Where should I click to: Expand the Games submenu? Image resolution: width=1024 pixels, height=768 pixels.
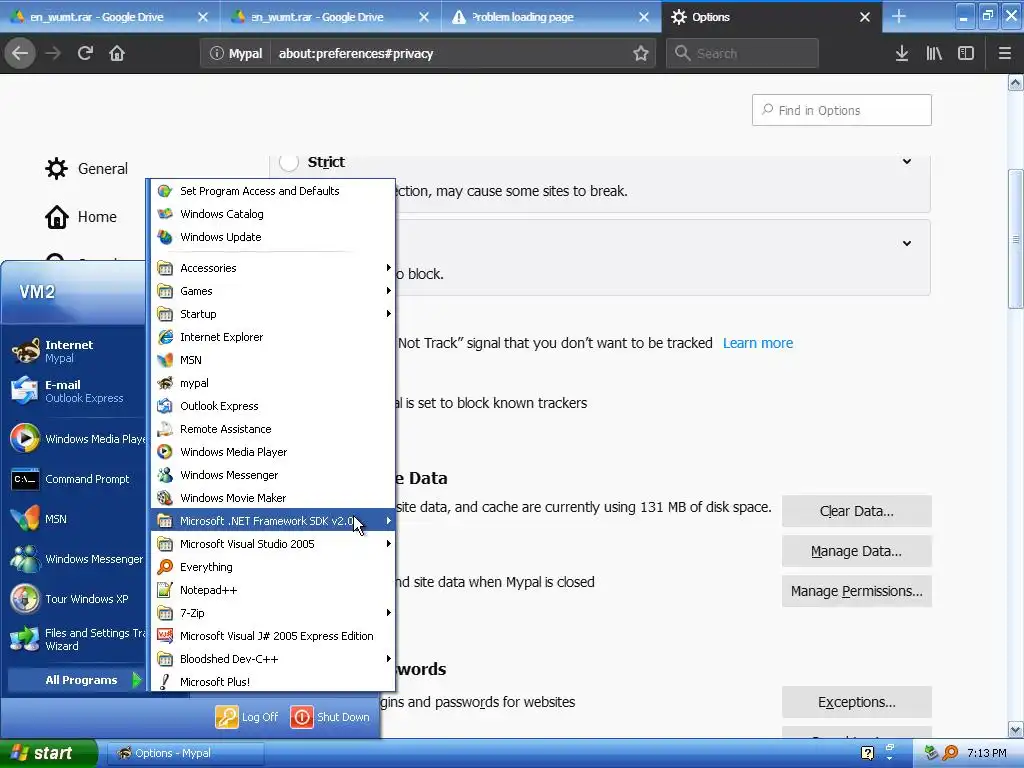click(273, 291)
